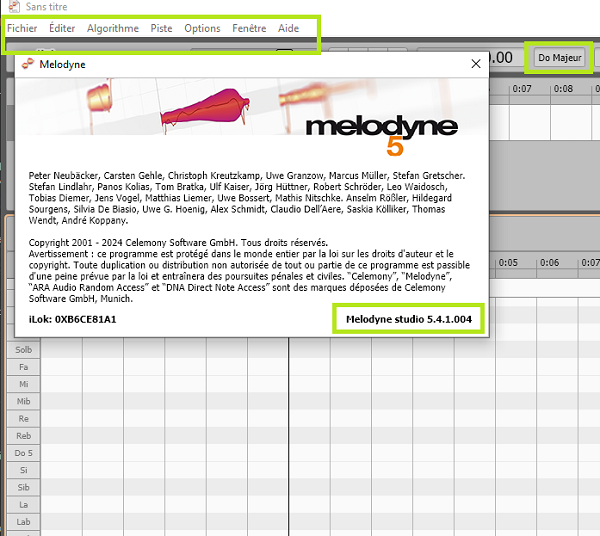Click the 0:08 mark on upper time ruler
This screenshot has height=536, width=600.
click(563, 89)
